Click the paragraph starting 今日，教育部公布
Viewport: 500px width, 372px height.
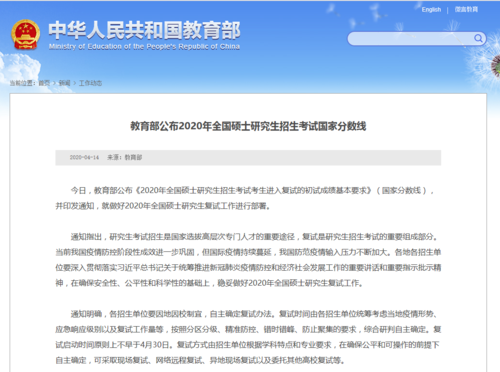[246, 198]
